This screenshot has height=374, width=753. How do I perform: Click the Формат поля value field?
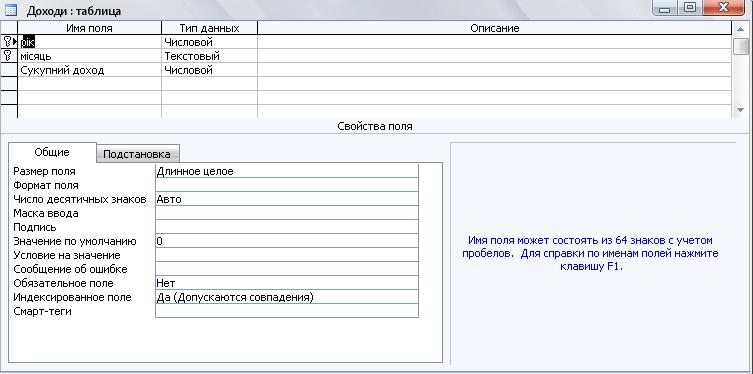[x=287, y=185]
